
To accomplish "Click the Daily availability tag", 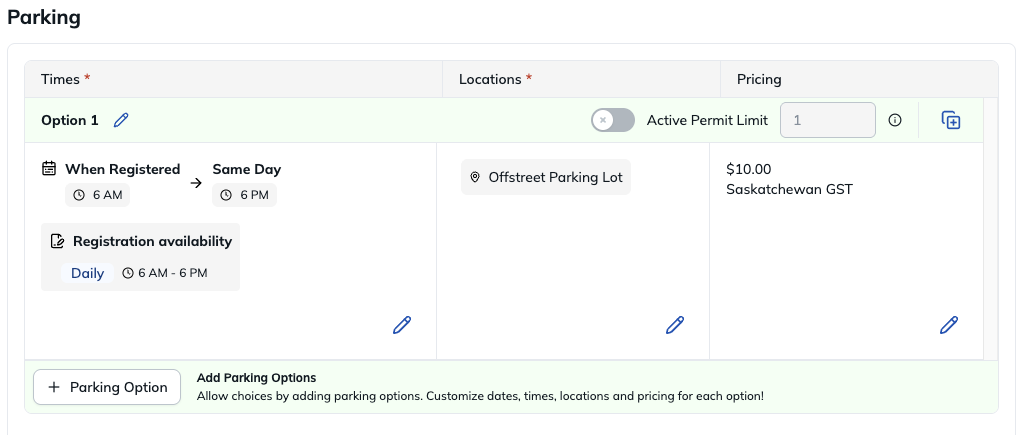I will coord(88,273).
